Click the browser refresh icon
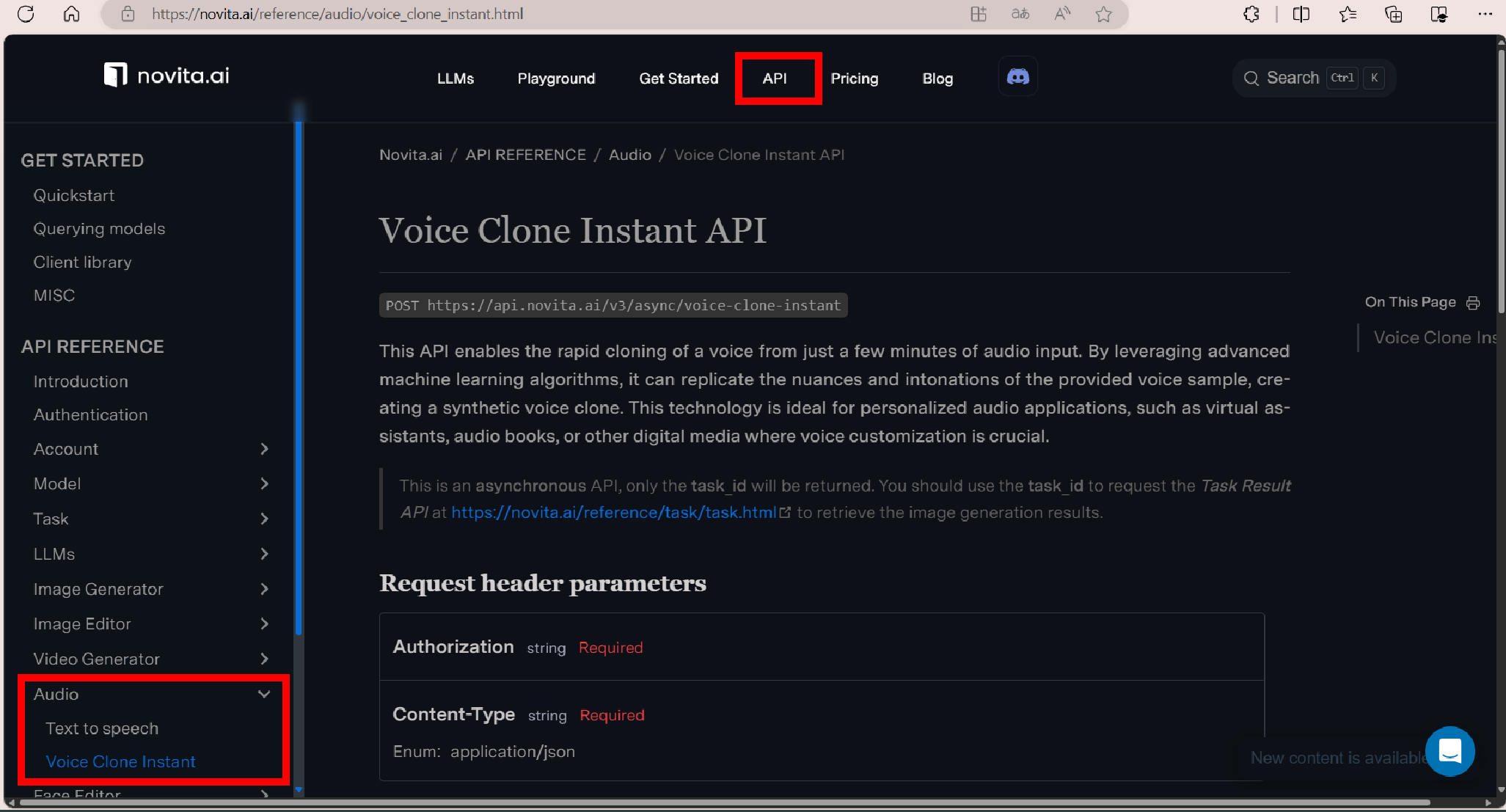 click(x=26, y=14)
